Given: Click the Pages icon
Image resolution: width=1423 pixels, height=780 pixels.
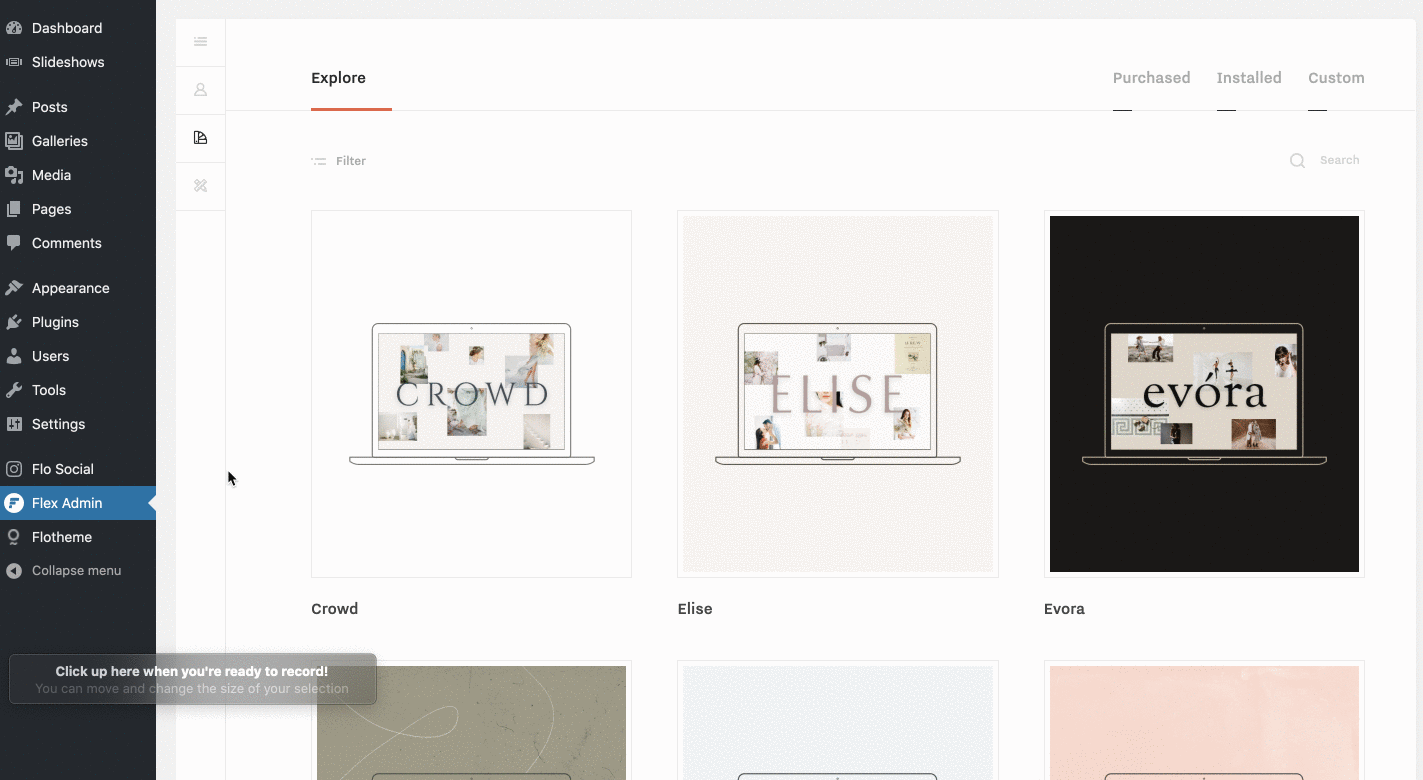Looking at the screenshot, I should pyautogui.click(x=14, y=209).
